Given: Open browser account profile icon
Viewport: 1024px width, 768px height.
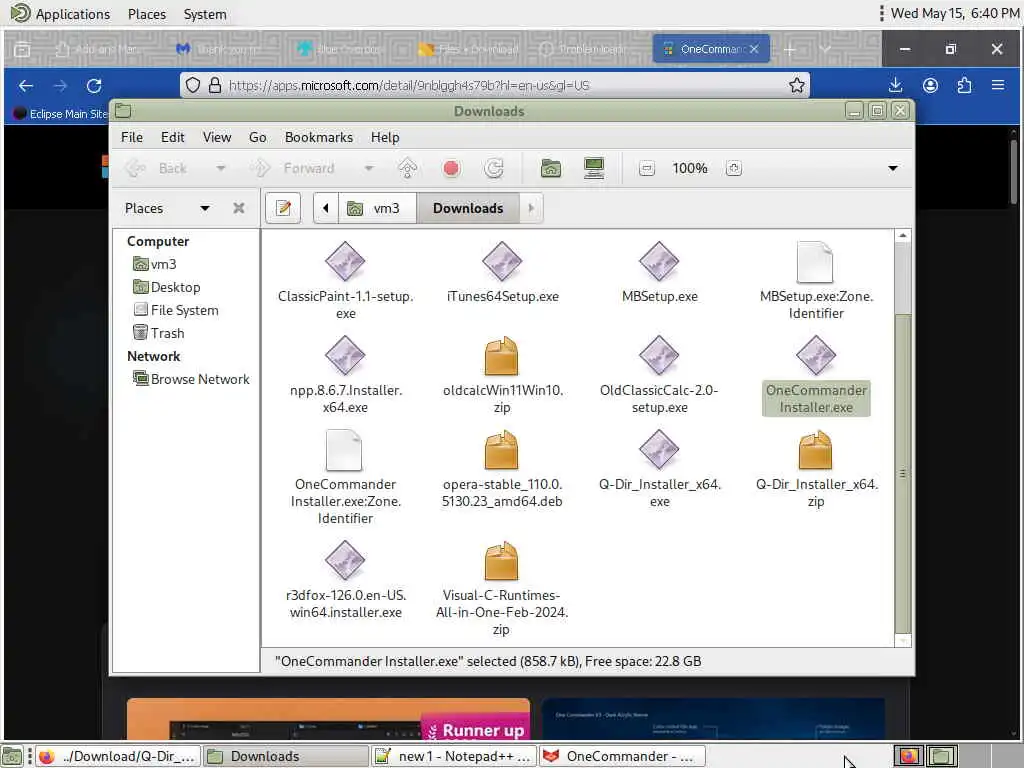Looking at the screenshot, I should pos(930,86).
